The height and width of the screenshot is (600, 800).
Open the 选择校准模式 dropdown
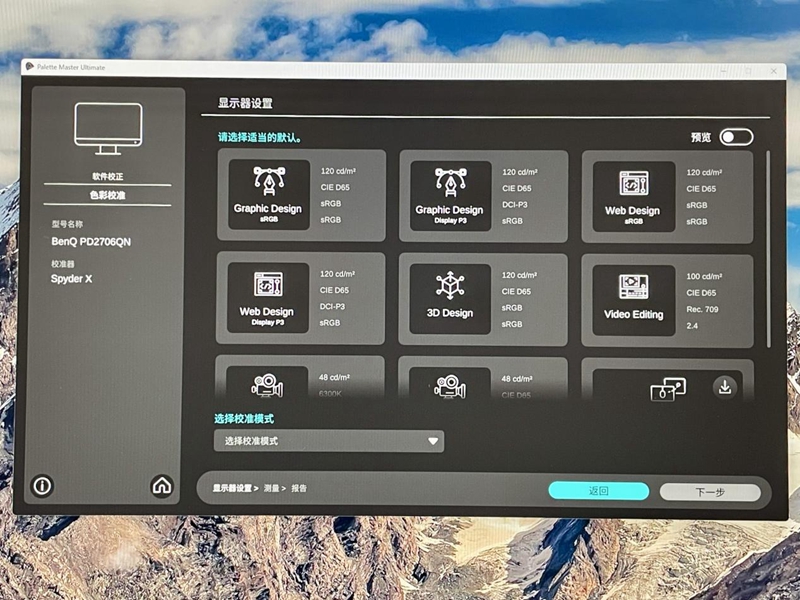click(328, 441)
